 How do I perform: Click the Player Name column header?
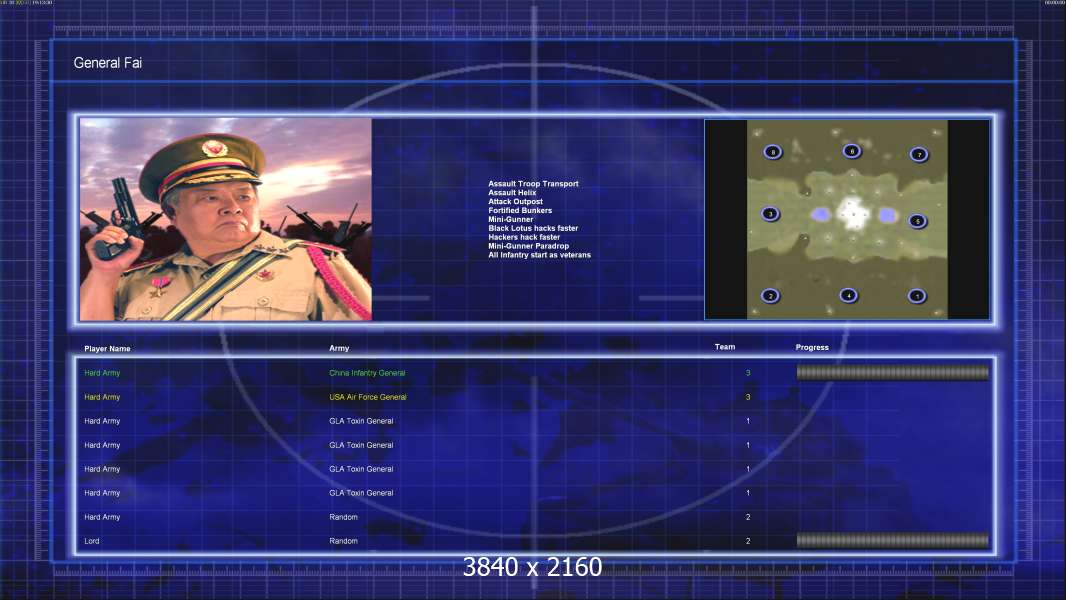107,349
